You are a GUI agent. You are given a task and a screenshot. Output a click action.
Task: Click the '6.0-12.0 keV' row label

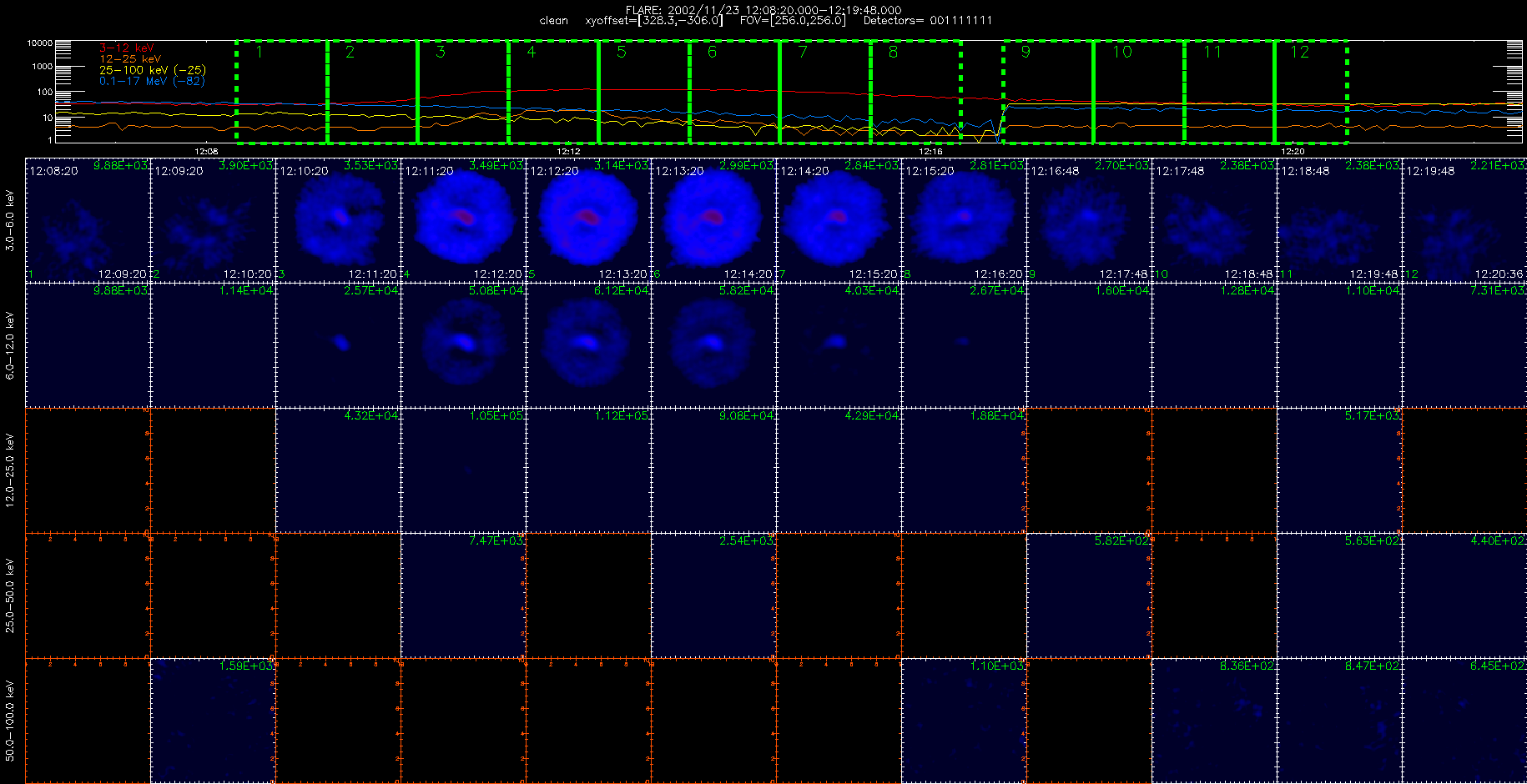pyautogui.click(x=10, y=346)
